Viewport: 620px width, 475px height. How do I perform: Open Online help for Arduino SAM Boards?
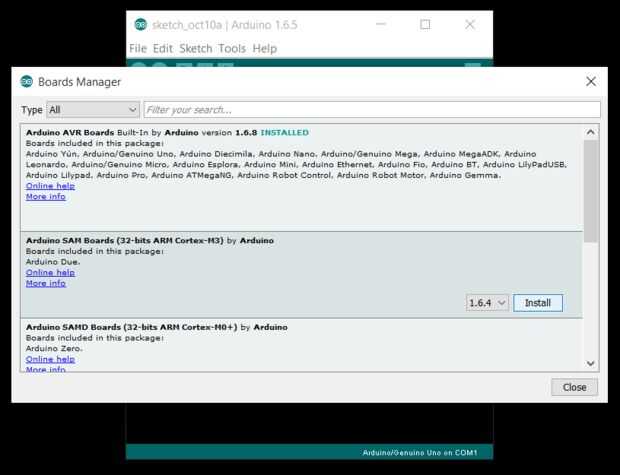(50, 273)
